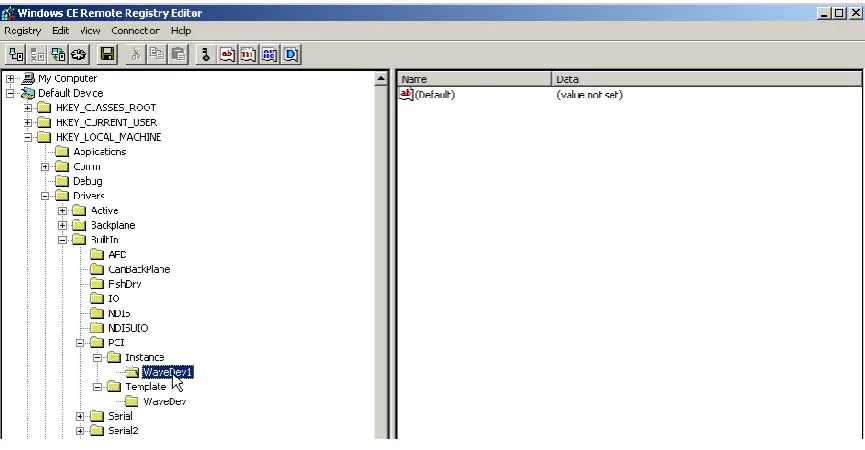The image size is (865, 450).
Task: Select the IO key
Action: pyautogui.click(x=114, y=298)
